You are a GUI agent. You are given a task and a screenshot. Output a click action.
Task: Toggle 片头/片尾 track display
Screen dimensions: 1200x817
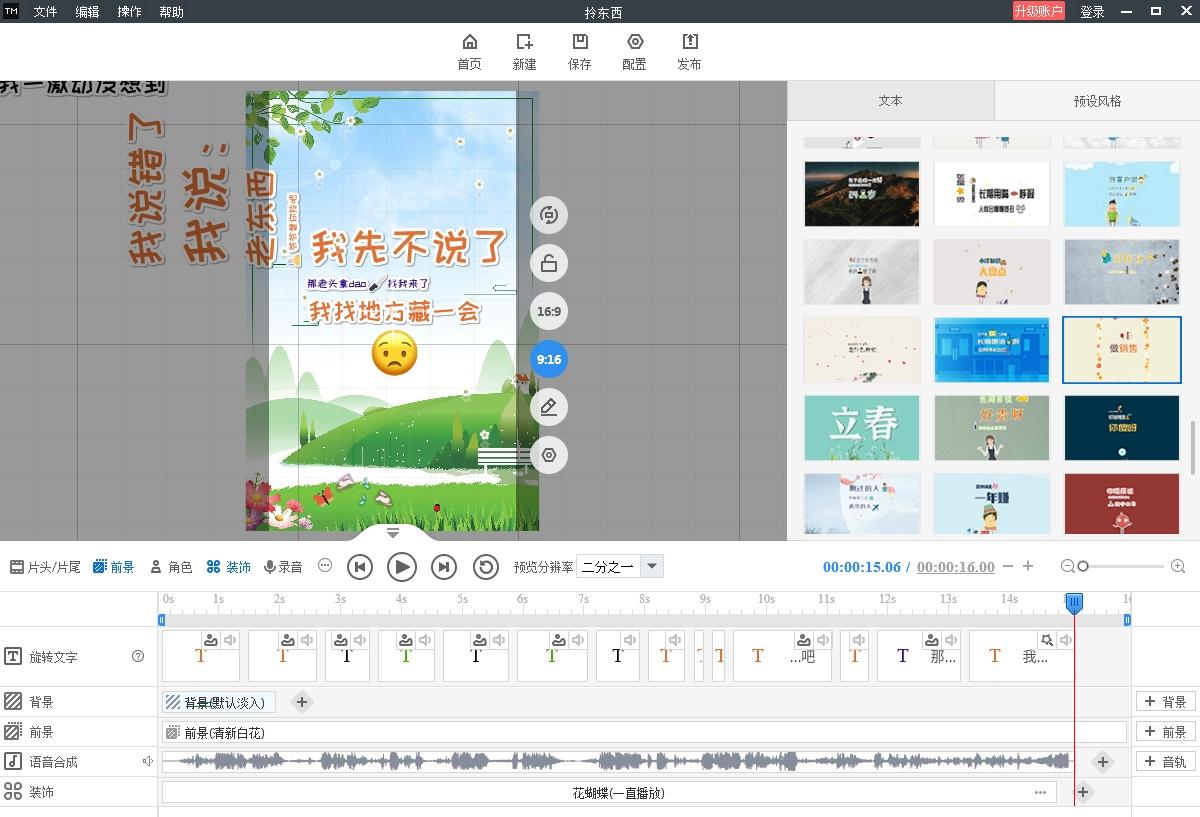[x=45, y=567]
